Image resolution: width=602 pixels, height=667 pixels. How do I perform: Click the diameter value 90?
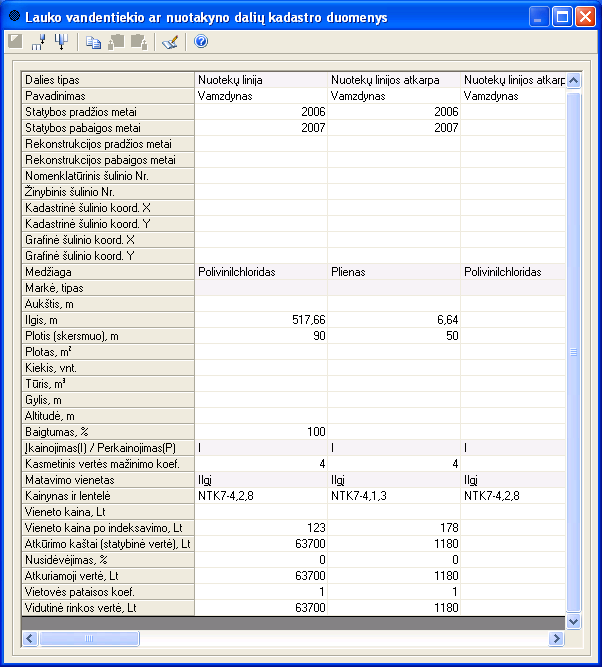click(261, 336)
